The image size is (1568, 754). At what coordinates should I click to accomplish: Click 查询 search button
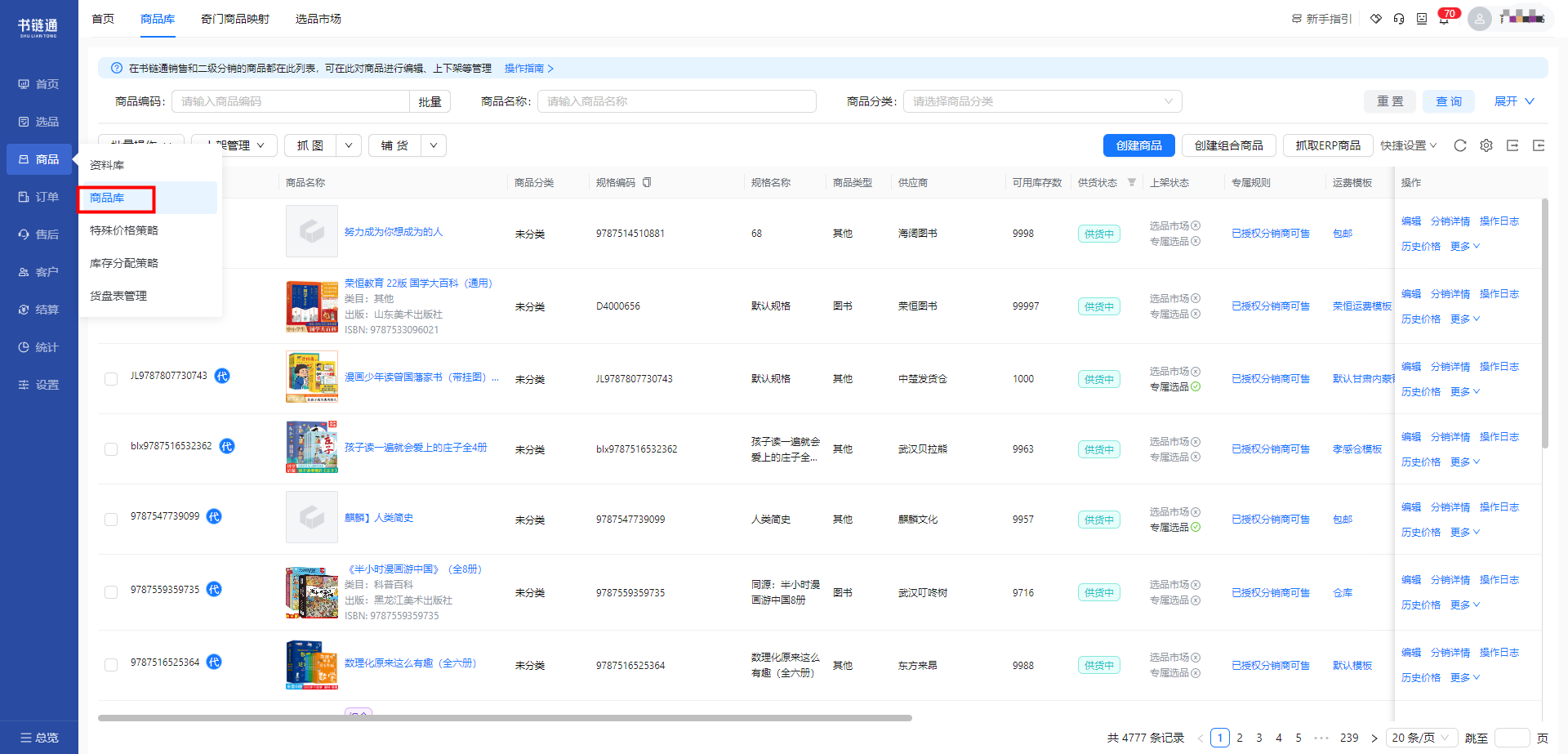1449,101
